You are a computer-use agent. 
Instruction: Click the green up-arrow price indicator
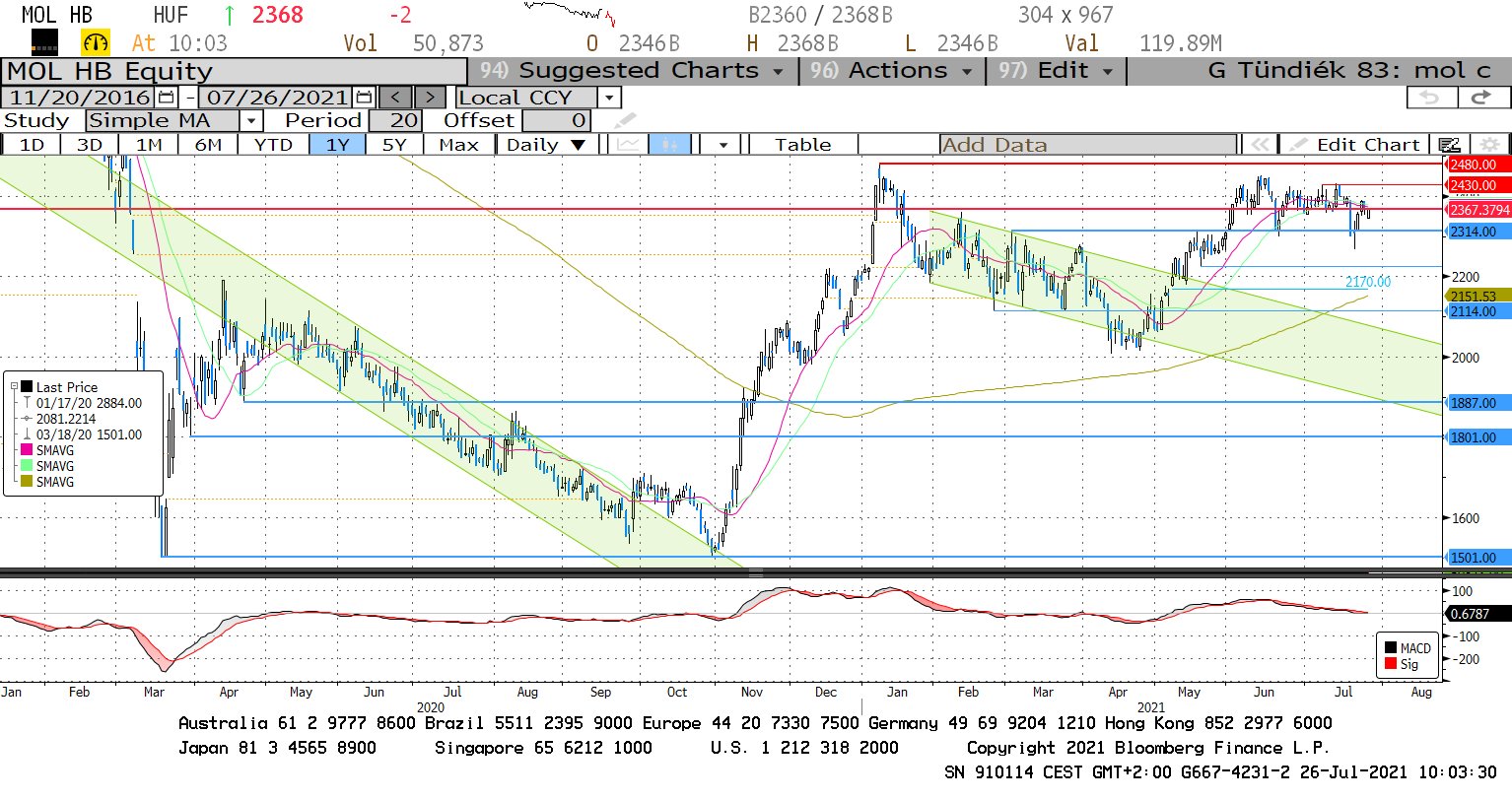[230, 15]
